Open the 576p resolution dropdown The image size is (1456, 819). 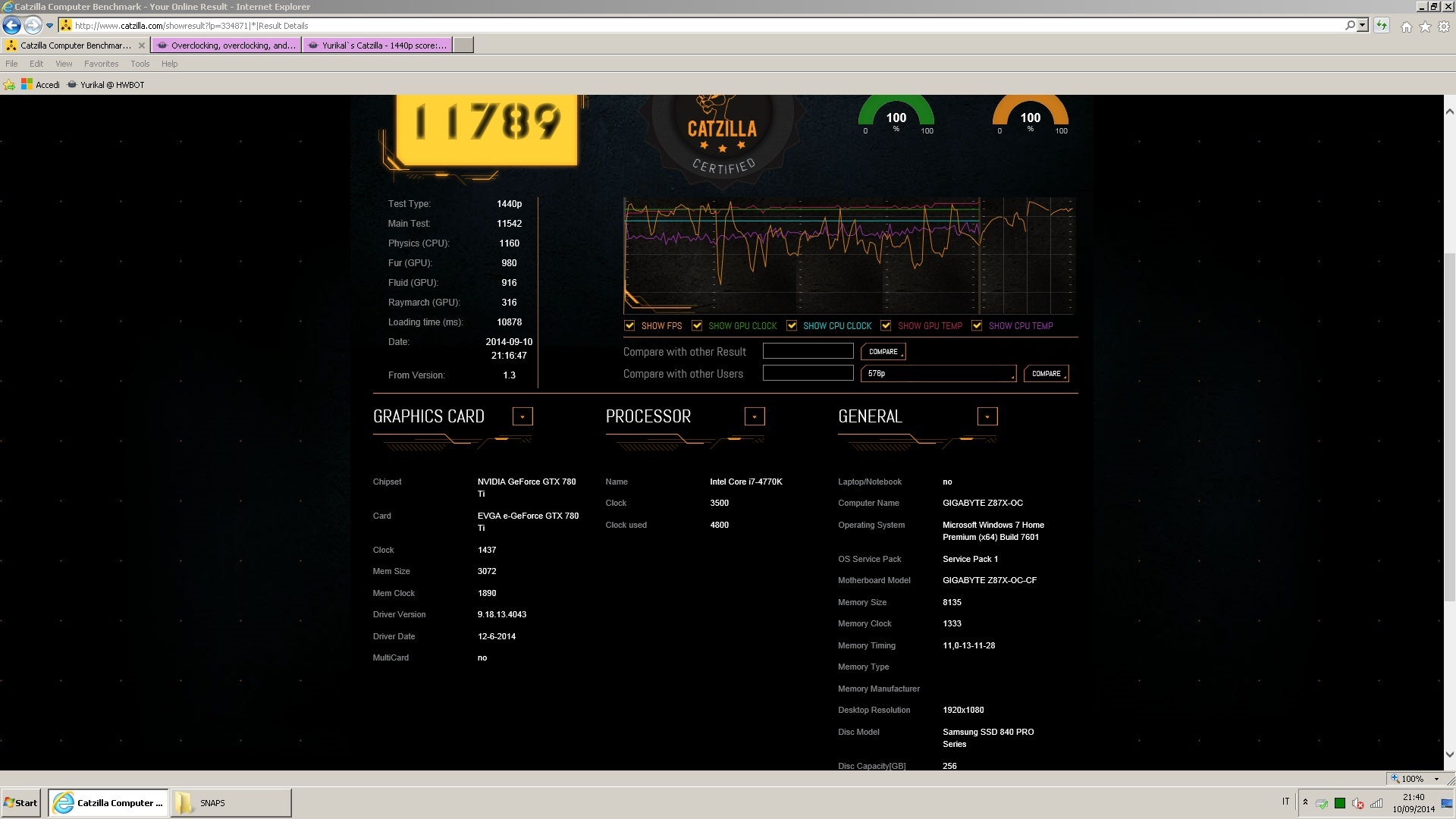938,374
